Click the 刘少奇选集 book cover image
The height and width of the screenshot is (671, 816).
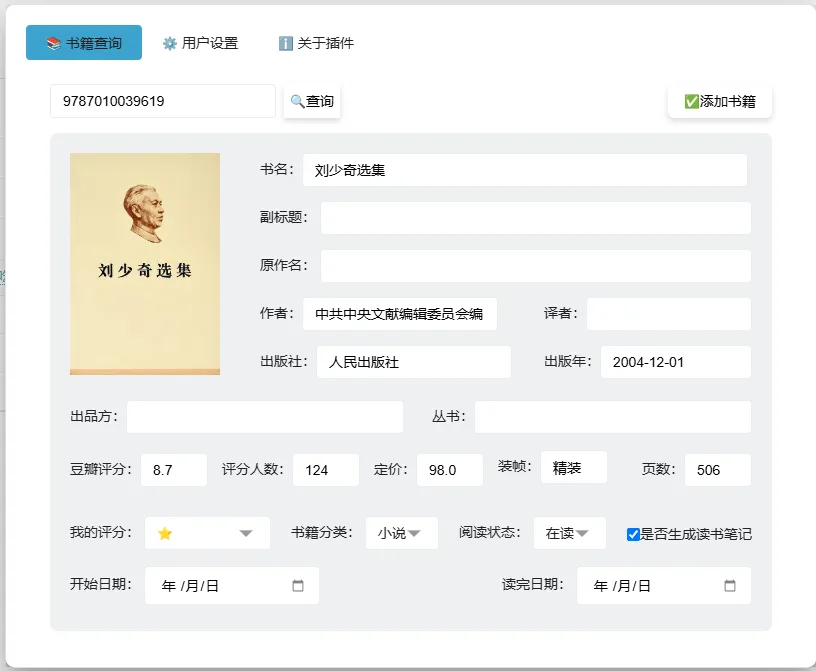(x=144, y=264)
